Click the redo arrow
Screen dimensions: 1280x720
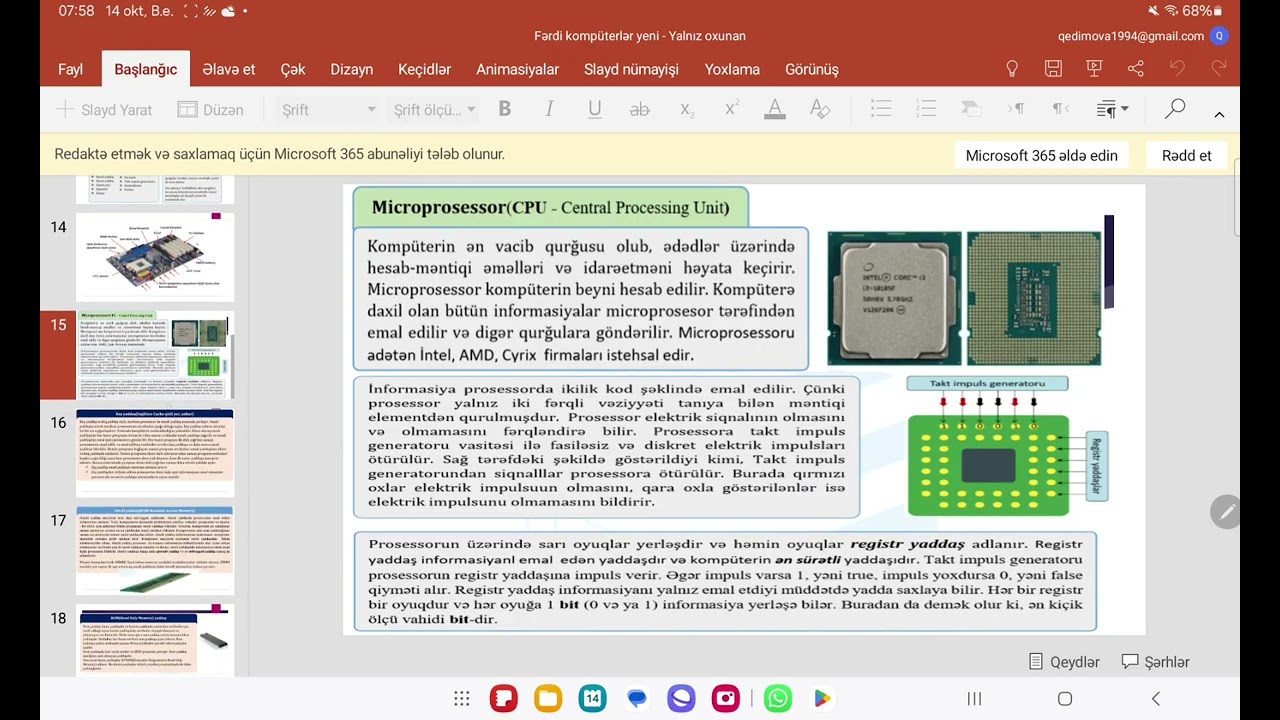coord(1218,69)
